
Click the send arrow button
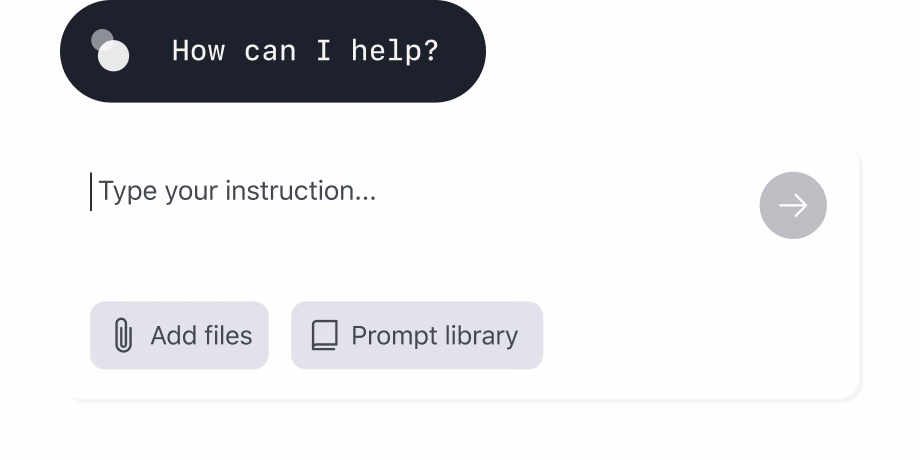[x=793, y=206]
